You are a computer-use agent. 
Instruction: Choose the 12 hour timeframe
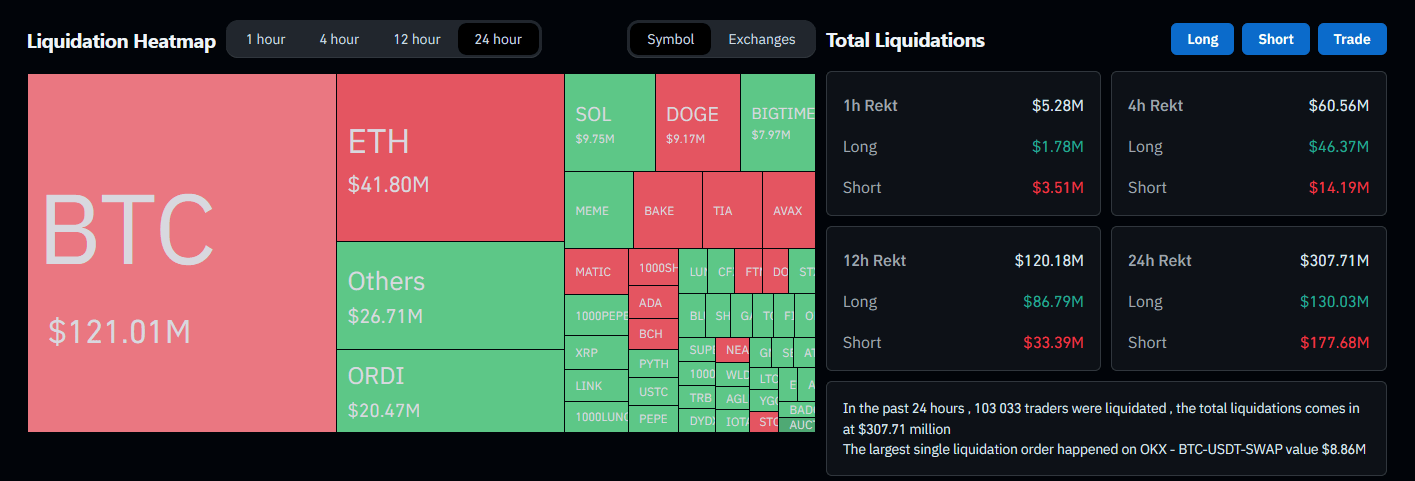(416, 39)
